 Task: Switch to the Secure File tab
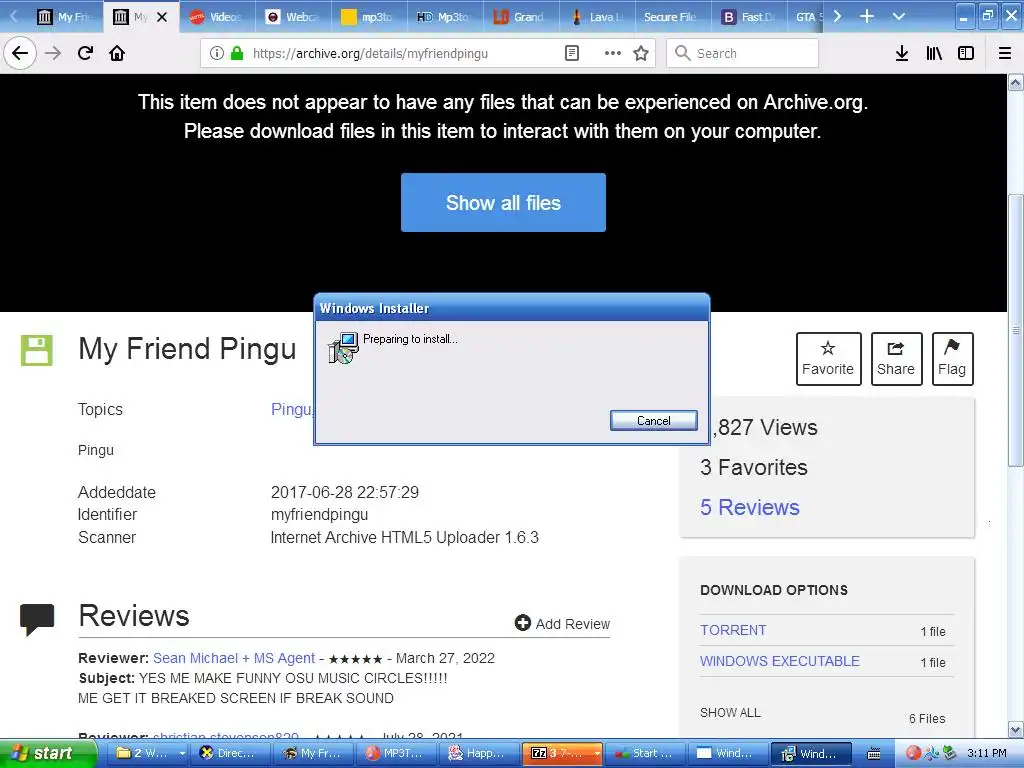point(671,17)
